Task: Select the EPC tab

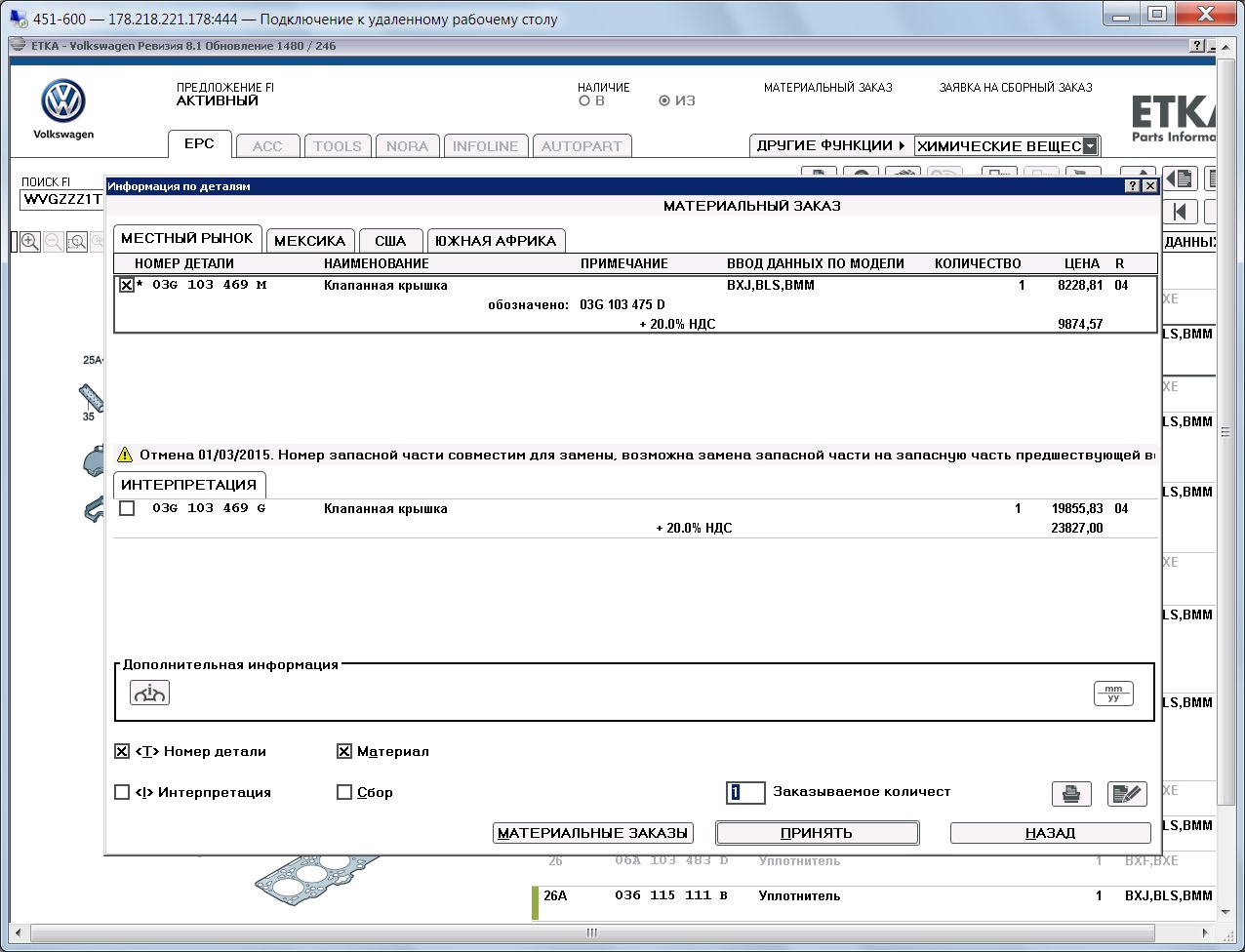Action: click(x=199, y=143)
